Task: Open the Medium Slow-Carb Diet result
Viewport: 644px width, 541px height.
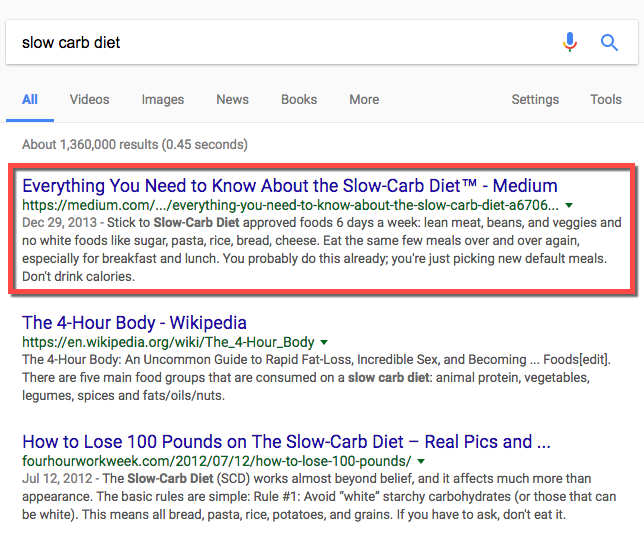Action: pyautogui.click(x=290, y=186)
